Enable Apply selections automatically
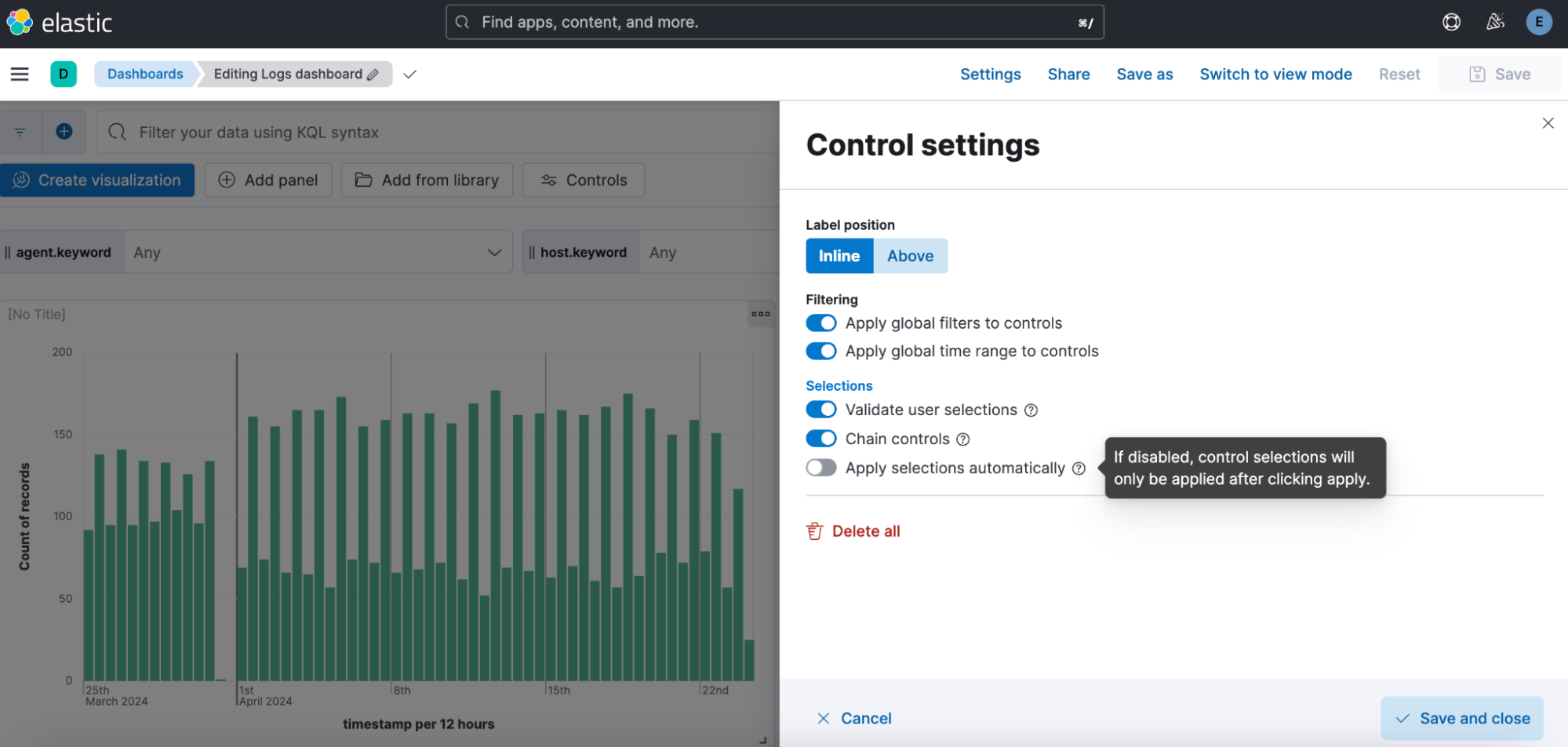 (x=821, y=468)
